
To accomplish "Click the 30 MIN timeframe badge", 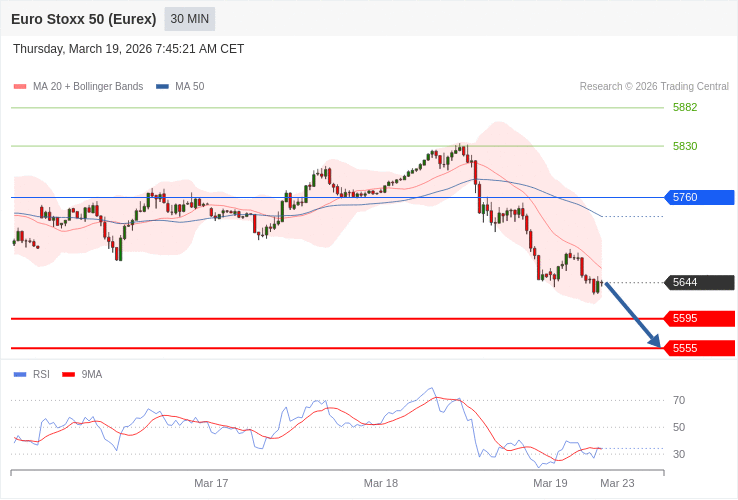I will pos(189,19).
